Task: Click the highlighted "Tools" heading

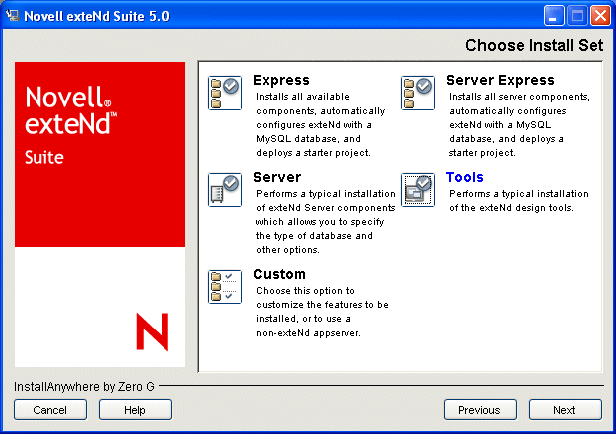Action: [x=464, y=177]
